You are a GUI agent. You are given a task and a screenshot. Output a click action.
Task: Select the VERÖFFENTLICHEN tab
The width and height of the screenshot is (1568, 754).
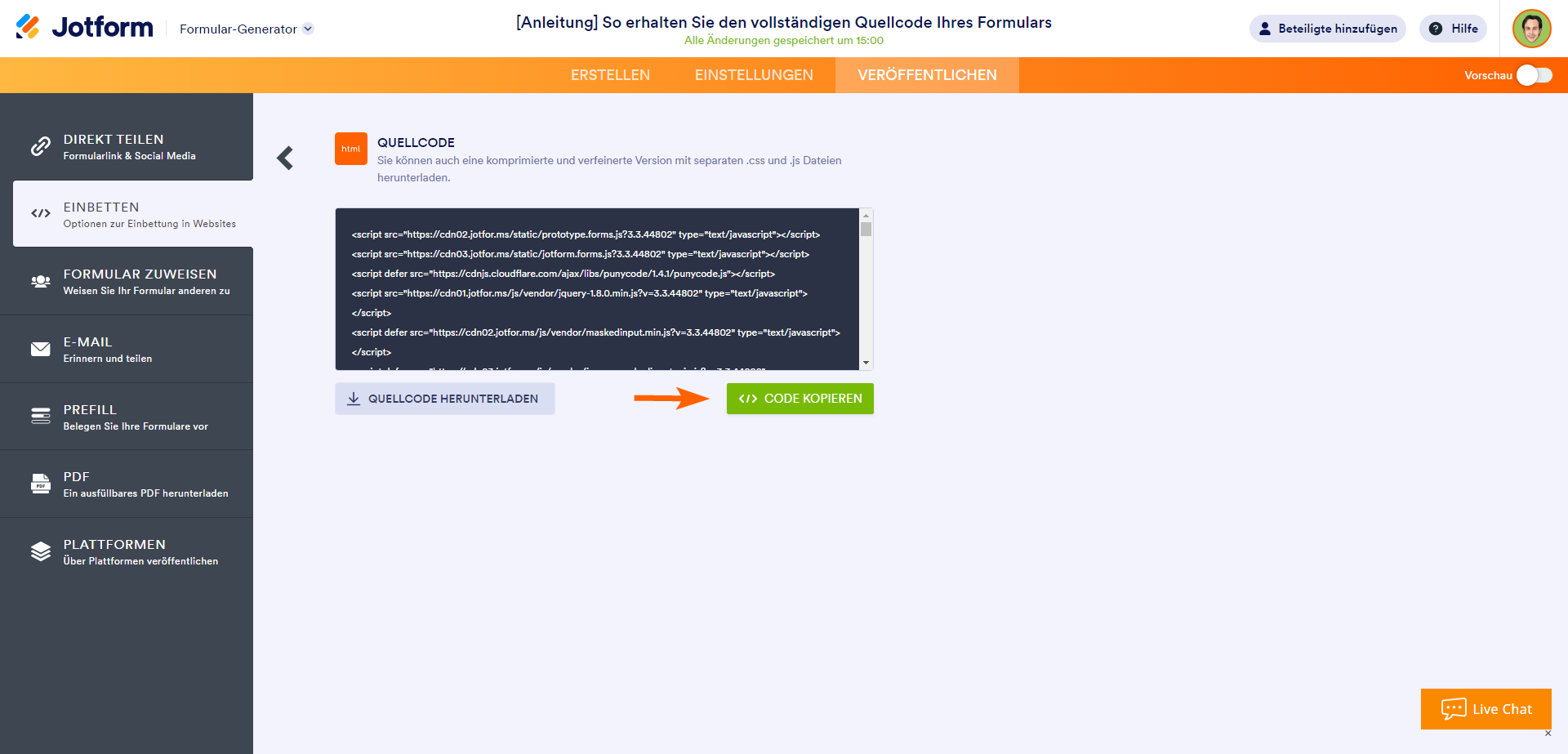(x=927, y=75)
